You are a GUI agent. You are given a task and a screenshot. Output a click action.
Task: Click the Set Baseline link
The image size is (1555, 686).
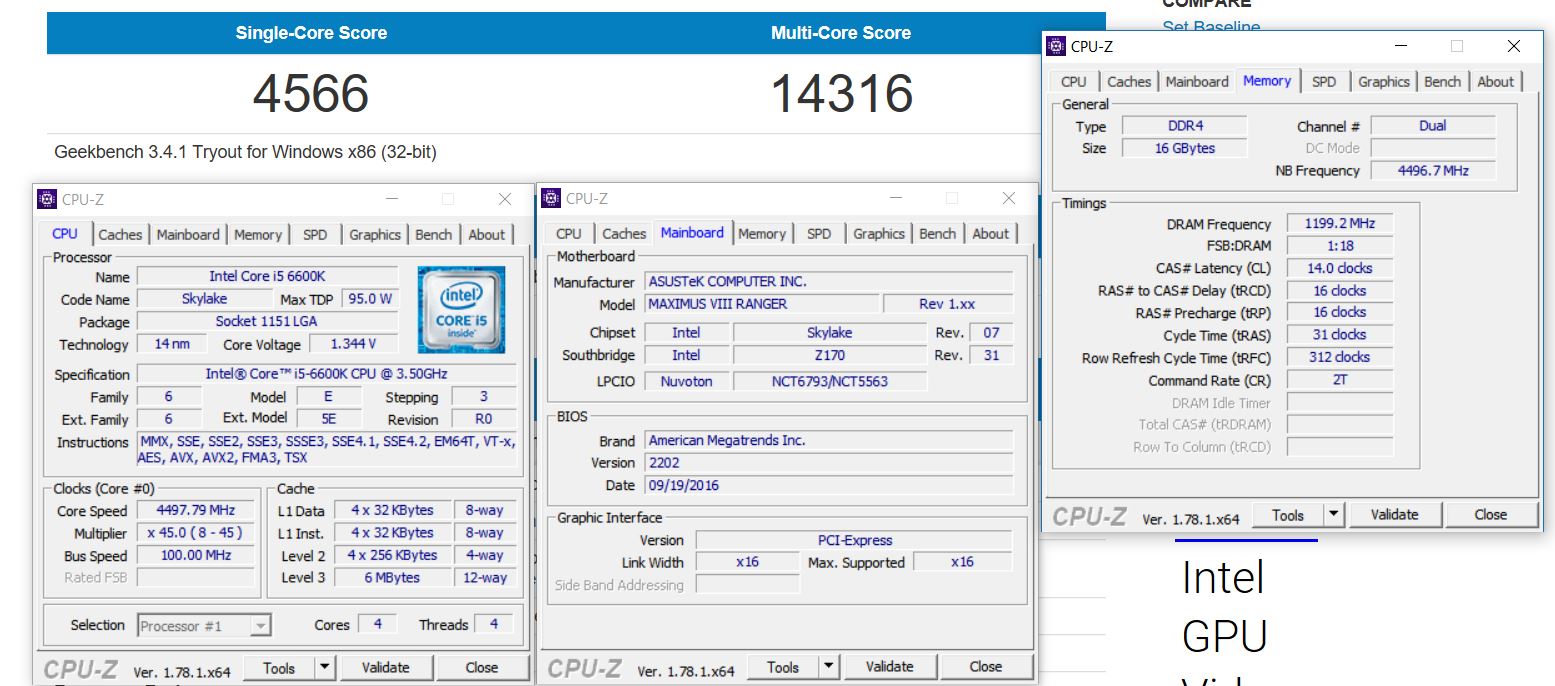[x=1211, y=27]
